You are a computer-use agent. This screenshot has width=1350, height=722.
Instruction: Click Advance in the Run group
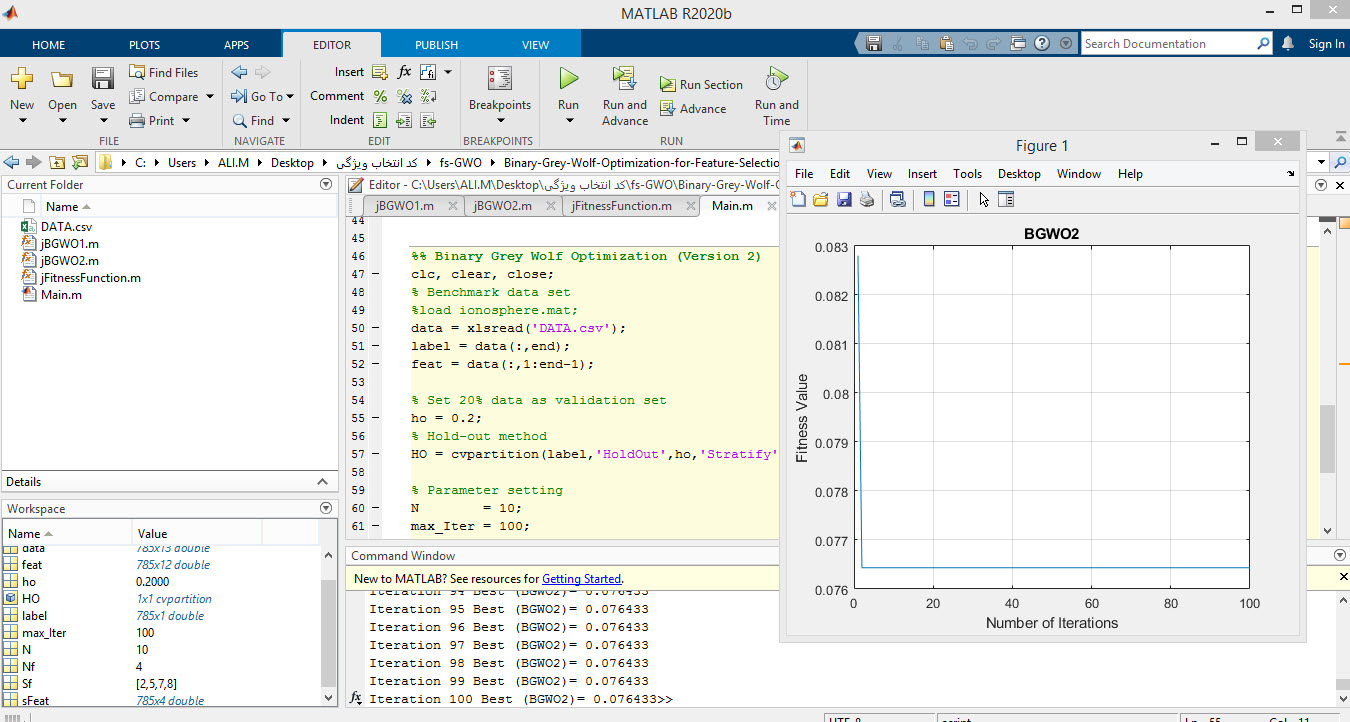693,109
